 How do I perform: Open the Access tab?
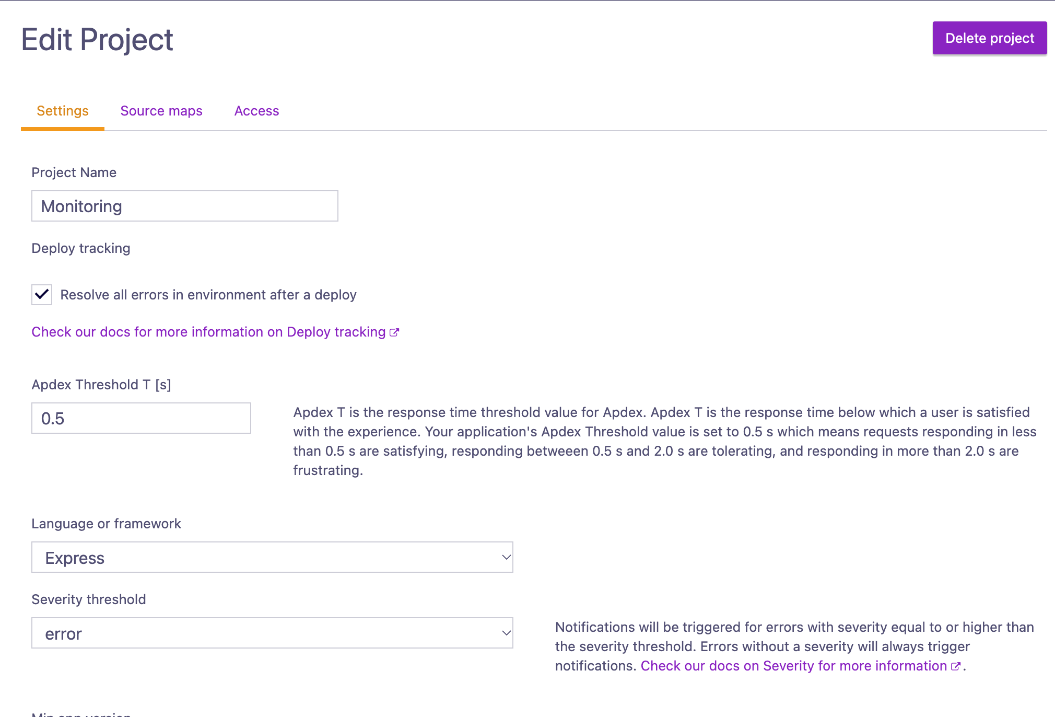(x=256, y=111)
